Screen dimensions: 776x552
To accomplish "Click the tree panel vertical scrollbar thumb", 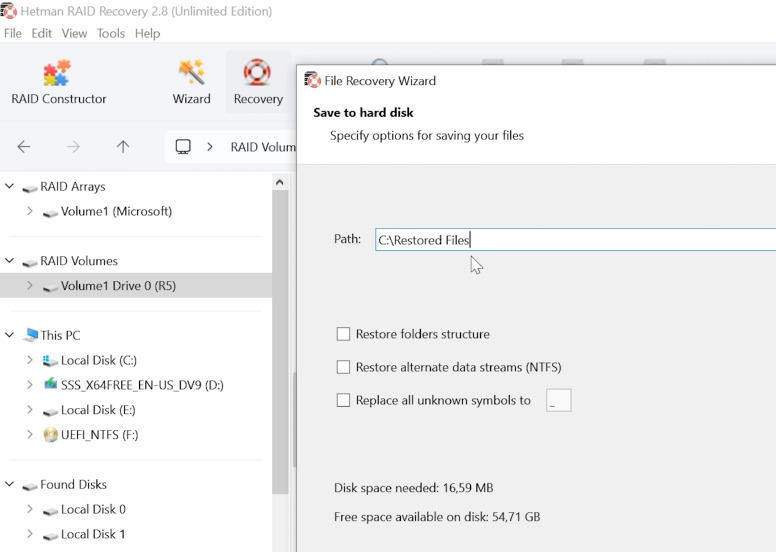I will click(280, 342).
